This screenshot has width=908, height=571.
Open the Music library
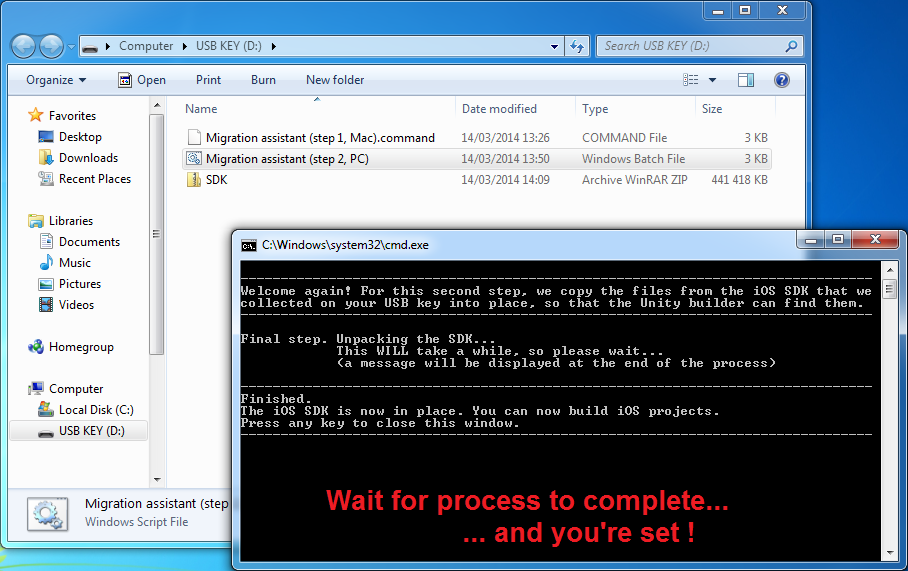click(x=75, y=263)
